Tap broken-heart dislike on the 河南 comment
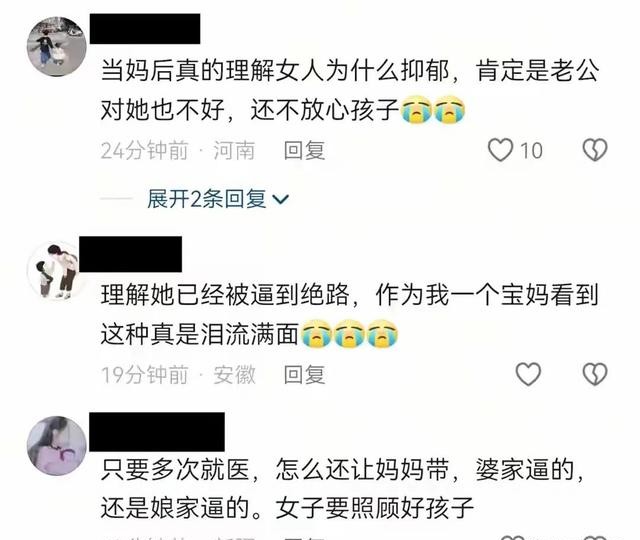 click(x=595, y=150)
